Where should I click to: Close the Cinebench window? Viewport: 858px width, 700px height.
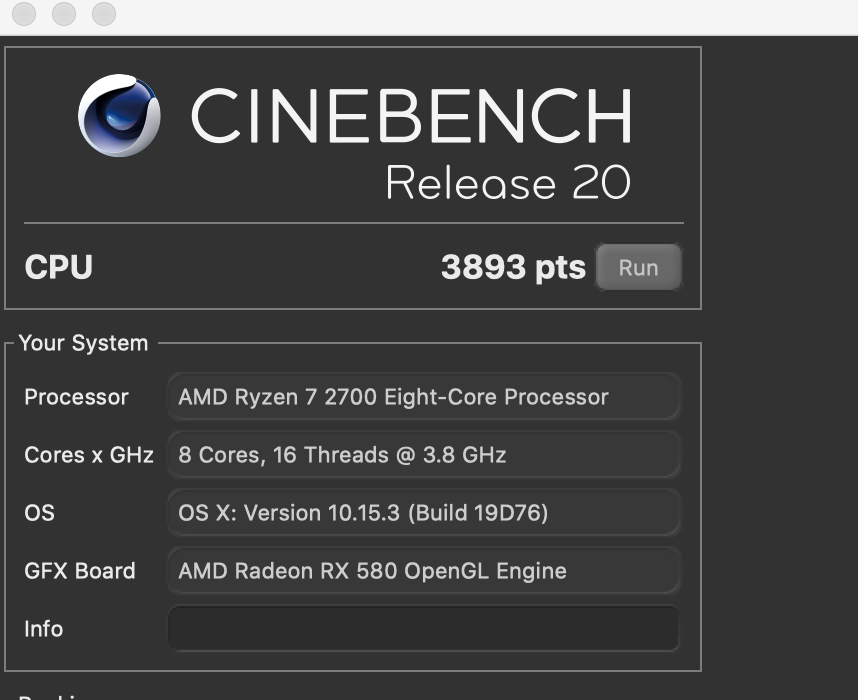[x=24, y=13]
